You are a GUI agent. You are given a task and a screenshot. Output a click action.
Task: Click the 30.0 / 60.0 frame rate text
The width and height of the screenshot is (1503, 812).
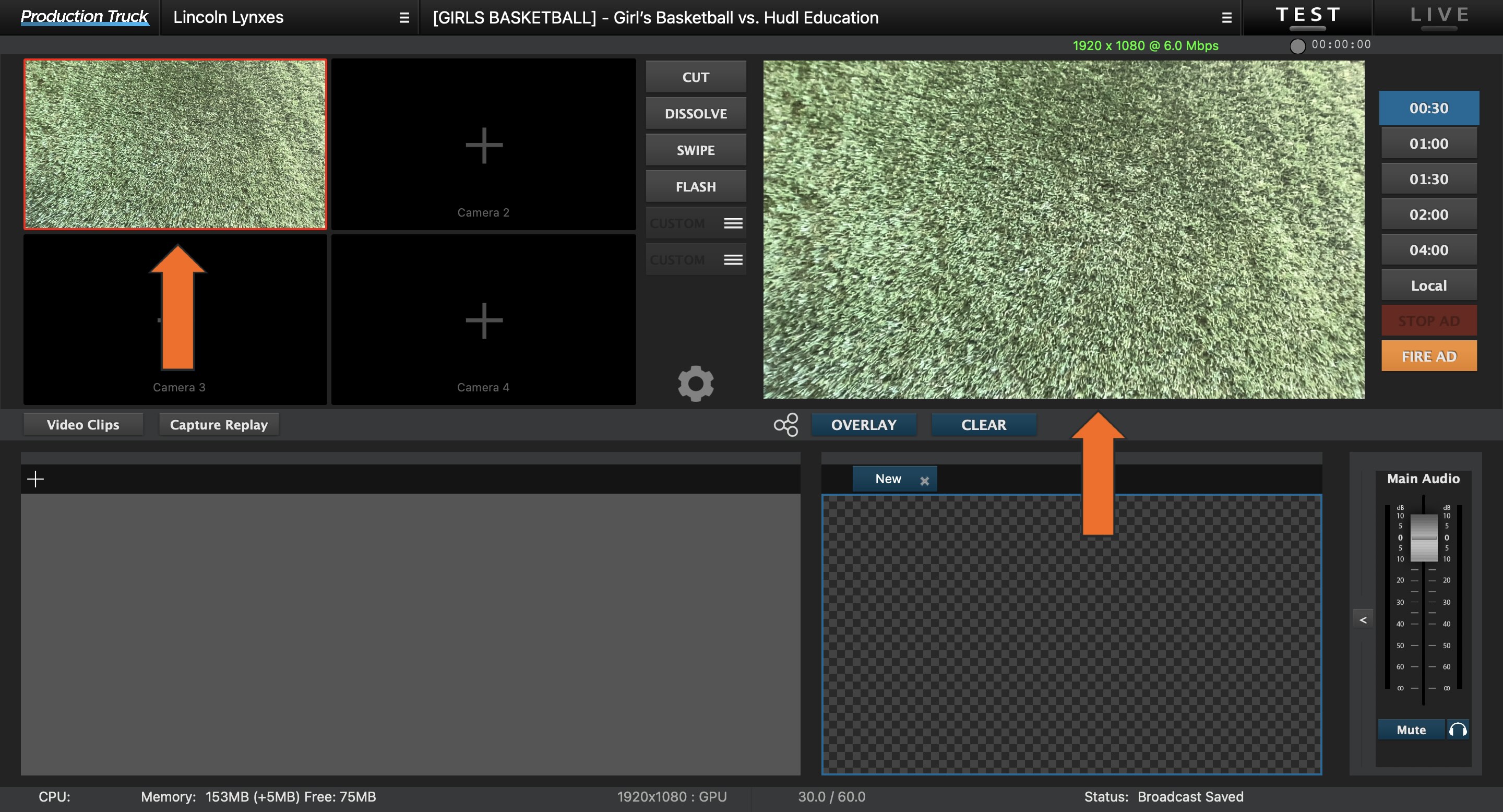point(831,797)
